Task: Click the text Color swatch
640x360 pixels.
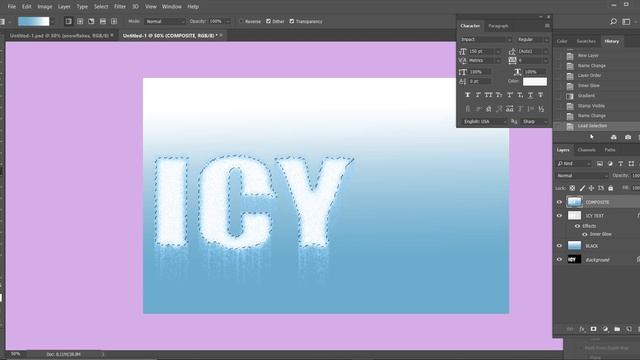Action: [535, 82]
